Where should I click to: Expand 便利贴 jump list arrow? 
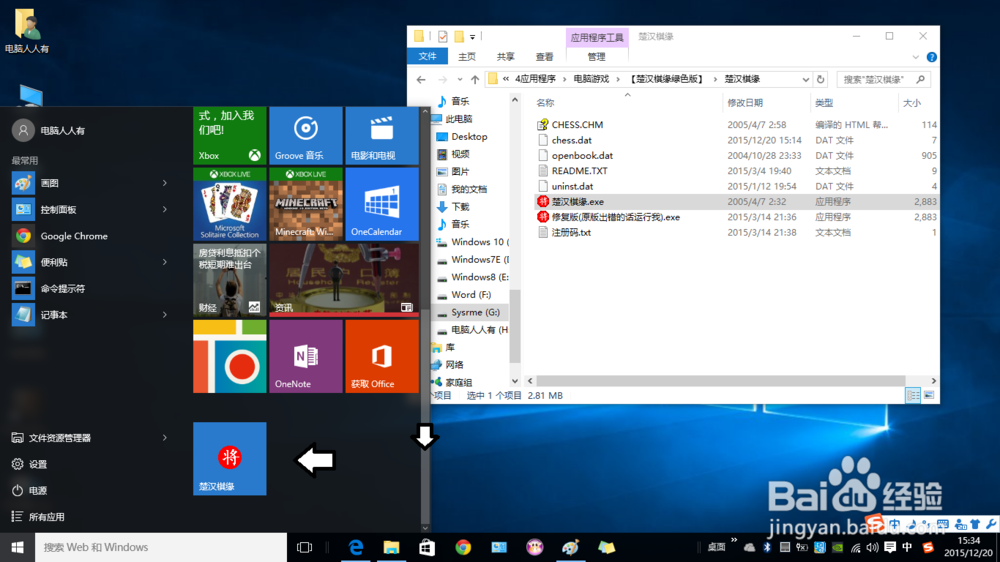[165, 262]
